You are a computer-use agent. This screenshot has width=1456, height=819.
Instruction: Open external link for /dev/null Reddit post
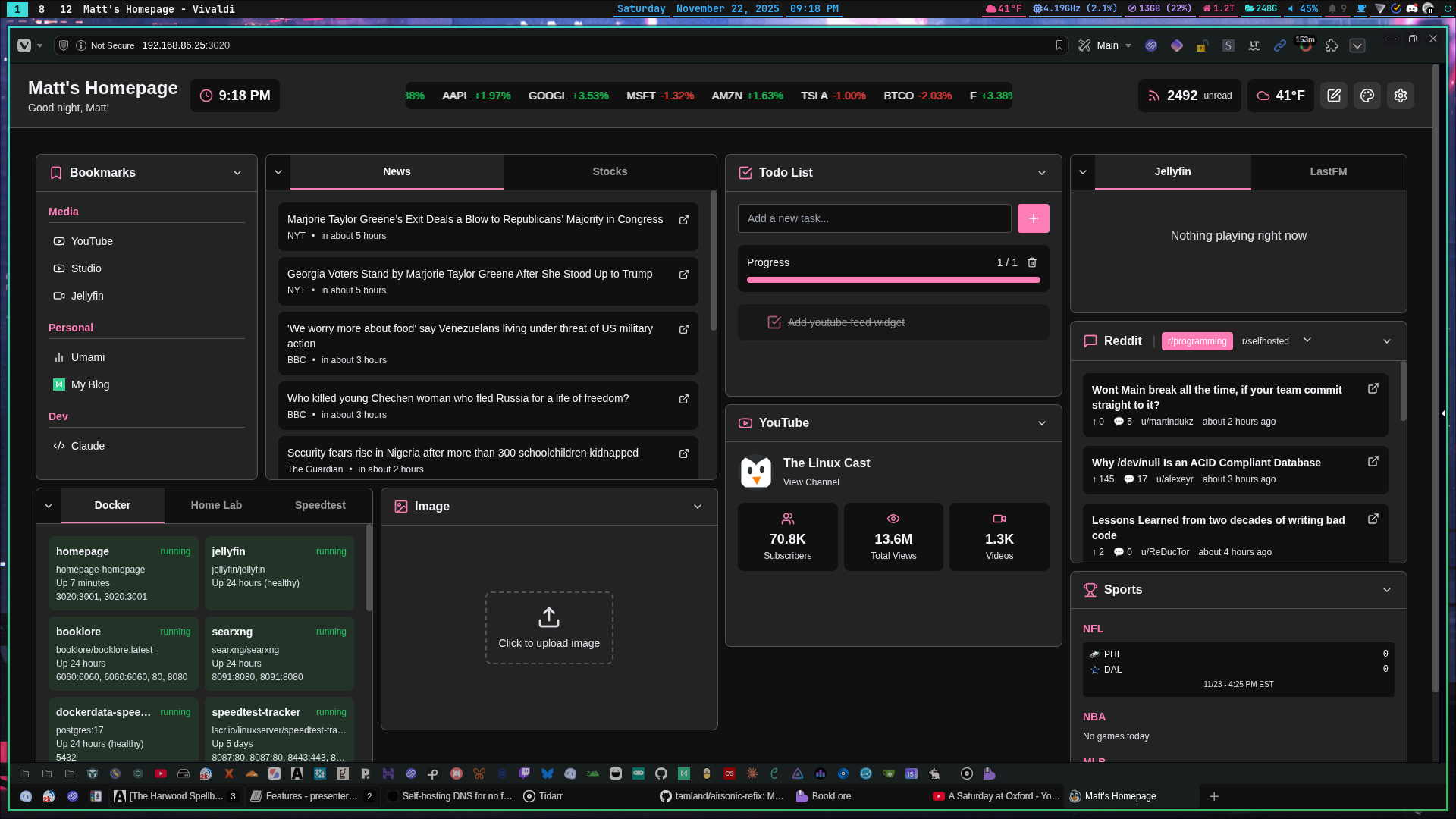click(1373, 461)
